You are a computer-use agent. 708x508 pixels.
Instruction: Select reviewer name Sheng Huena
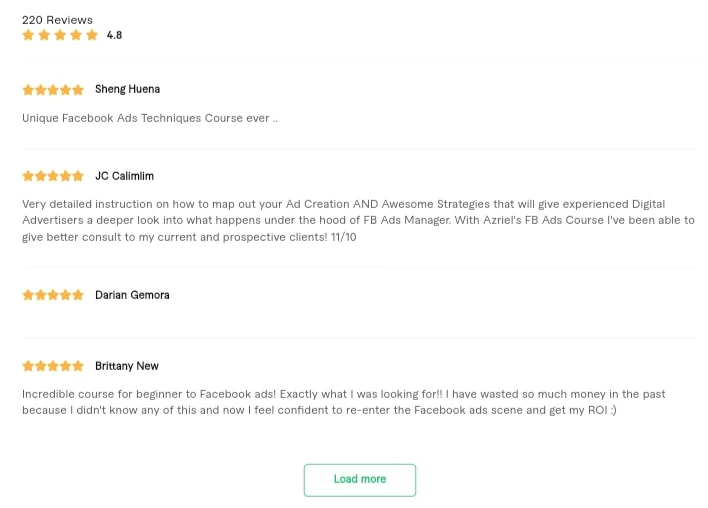point(127,89)
